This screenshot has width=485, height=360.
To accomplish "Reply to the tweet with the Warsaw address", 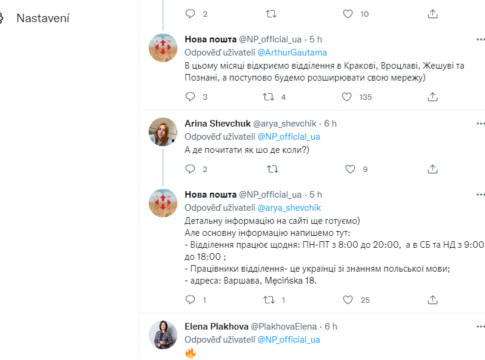I will pyautogui.click(x=190, y=300).
